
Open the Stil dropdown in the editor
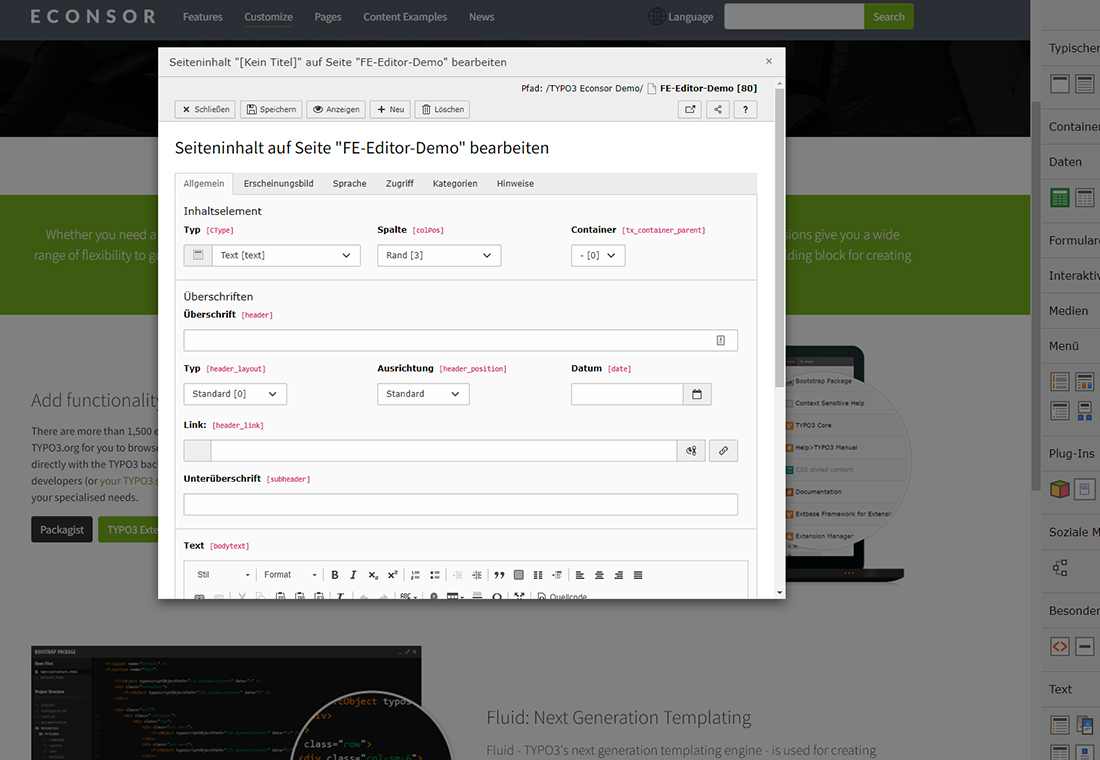pos(222,575)
